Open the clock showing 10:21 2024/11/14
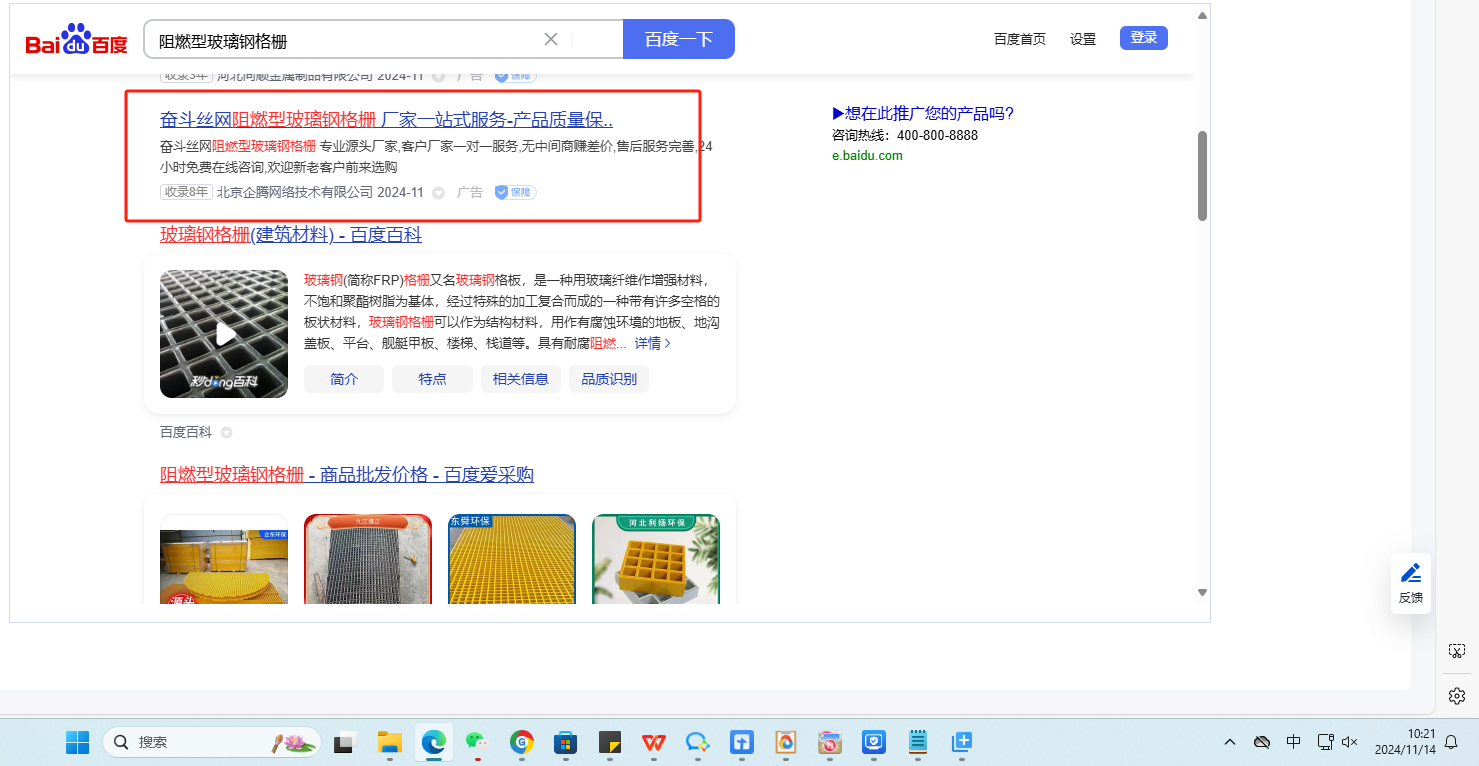The image size is (1479, 766). (x=1405, y=742)
